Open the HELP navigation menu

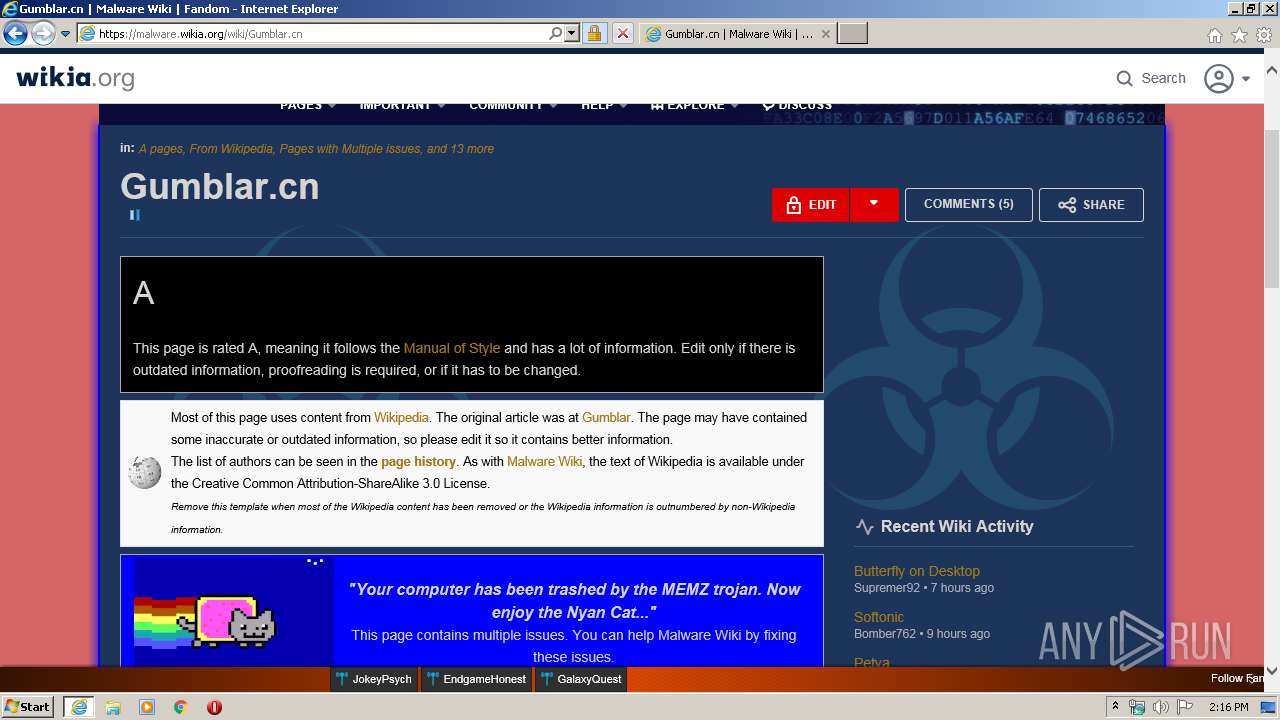(x=604, y=105)
